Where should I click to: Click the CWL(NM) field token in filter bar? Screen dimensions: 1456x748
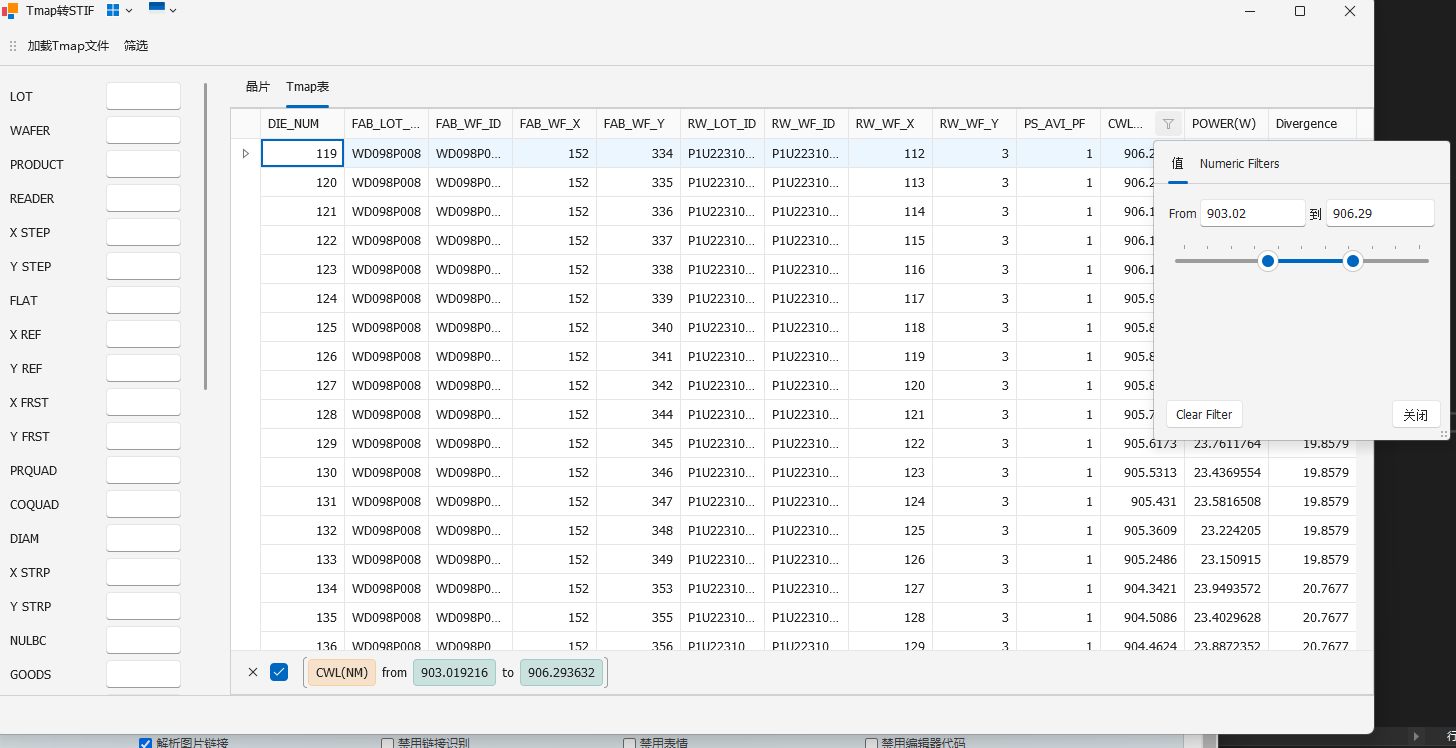click(x=342, y=672)
